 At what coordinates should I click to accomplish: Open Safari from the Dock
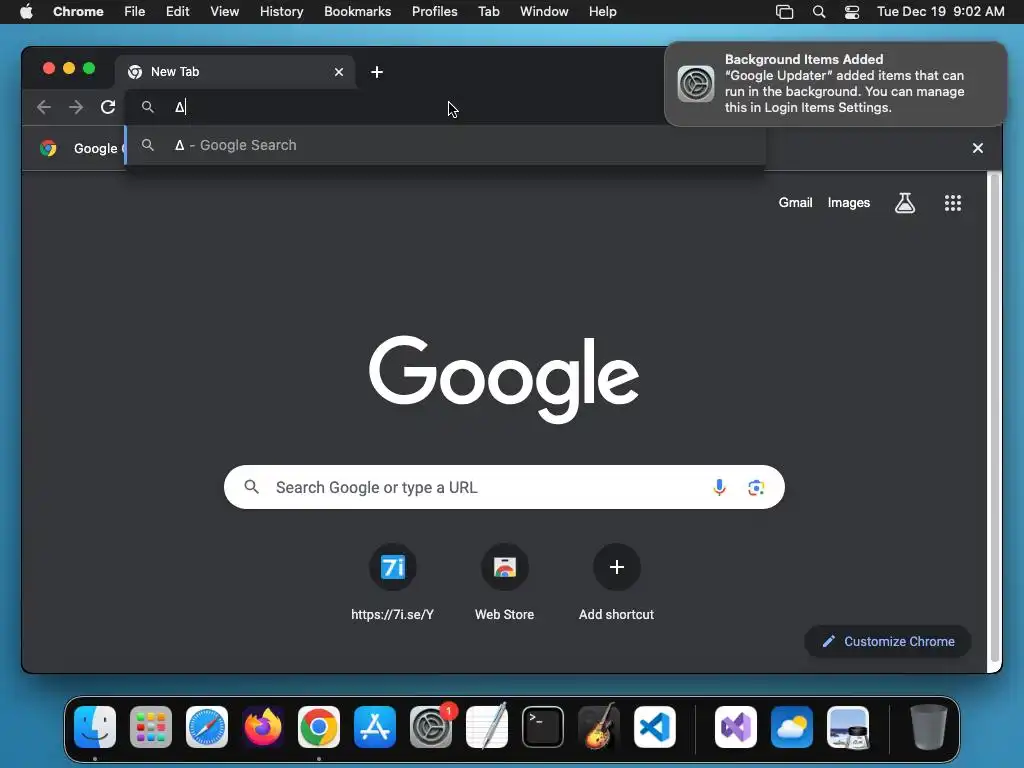tap(207, 727)
